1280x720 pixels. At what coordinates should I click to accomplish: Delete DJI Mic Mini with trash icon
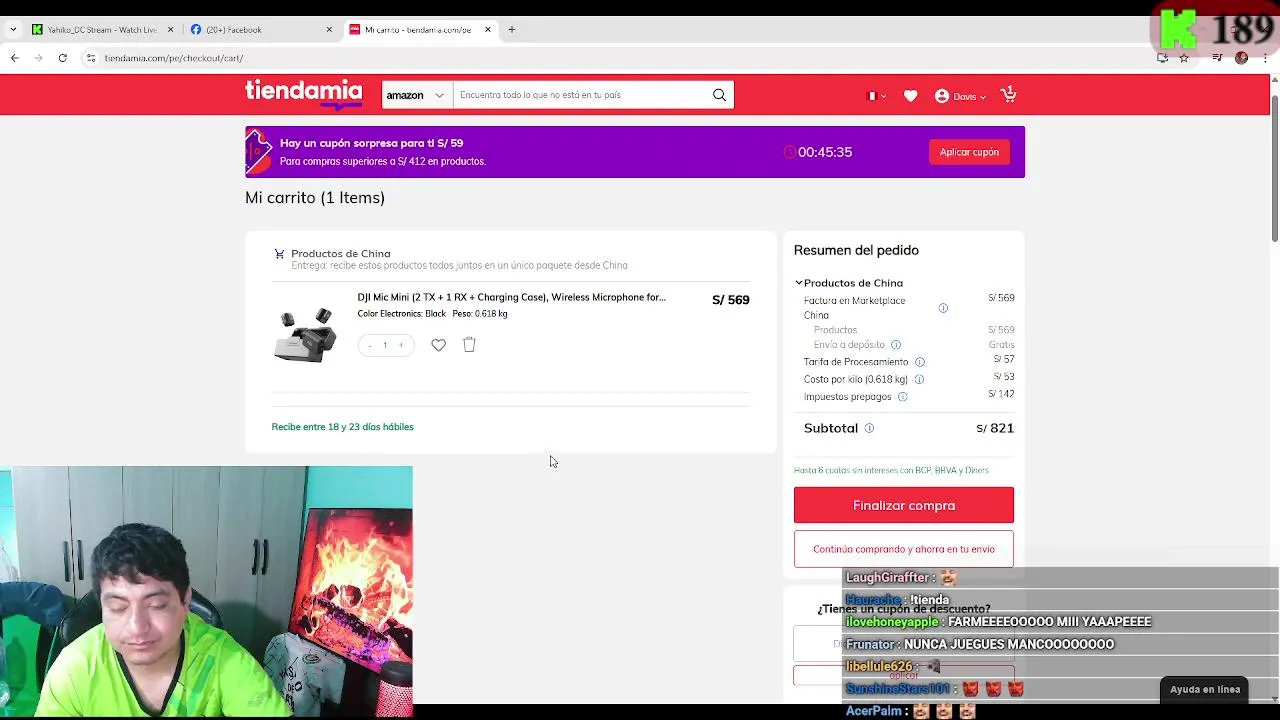[x=469, y=345]
